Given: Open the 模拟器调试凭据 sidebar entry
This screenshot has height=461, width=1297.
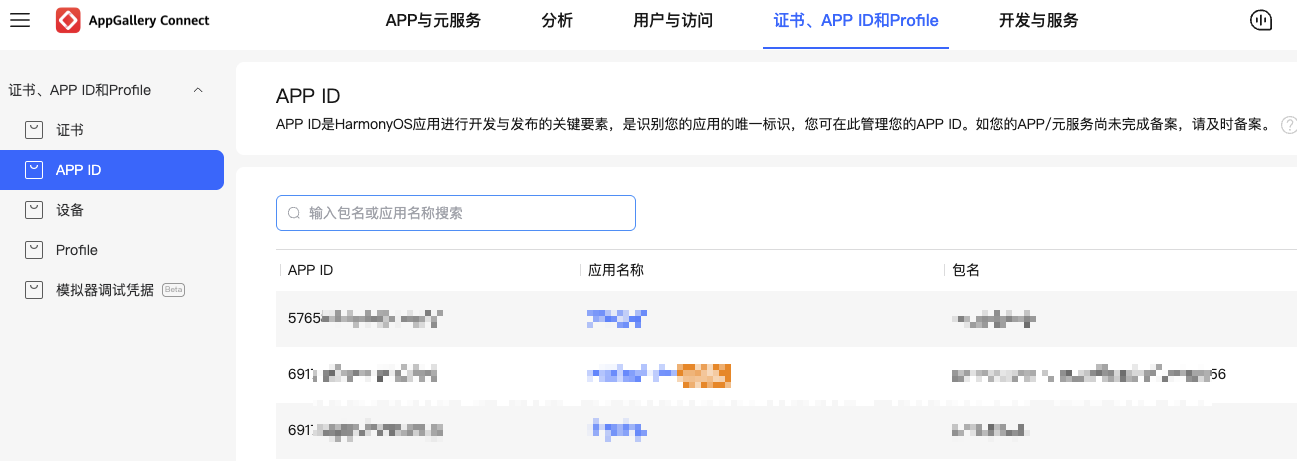Looking at the screenshot, I should click(105, 290).
